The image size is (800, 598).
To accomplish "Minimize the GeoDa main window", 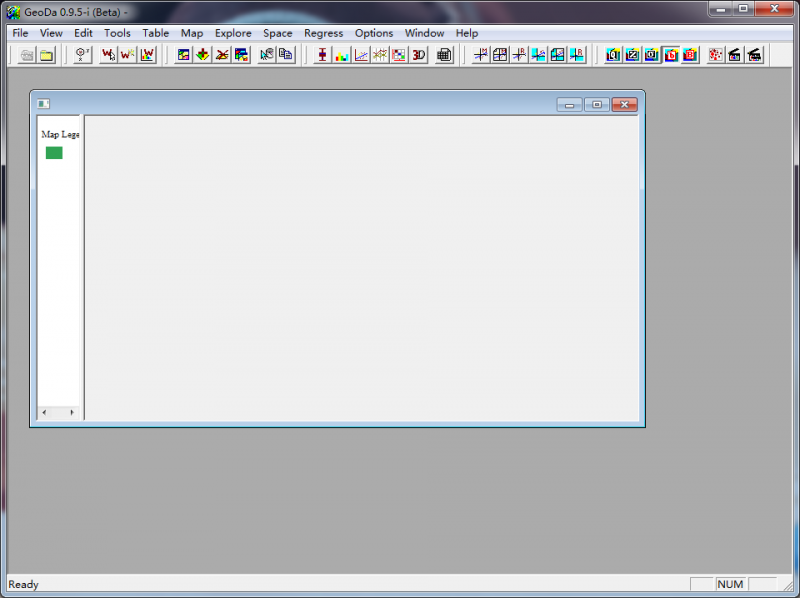I will (x=721, y=9).
